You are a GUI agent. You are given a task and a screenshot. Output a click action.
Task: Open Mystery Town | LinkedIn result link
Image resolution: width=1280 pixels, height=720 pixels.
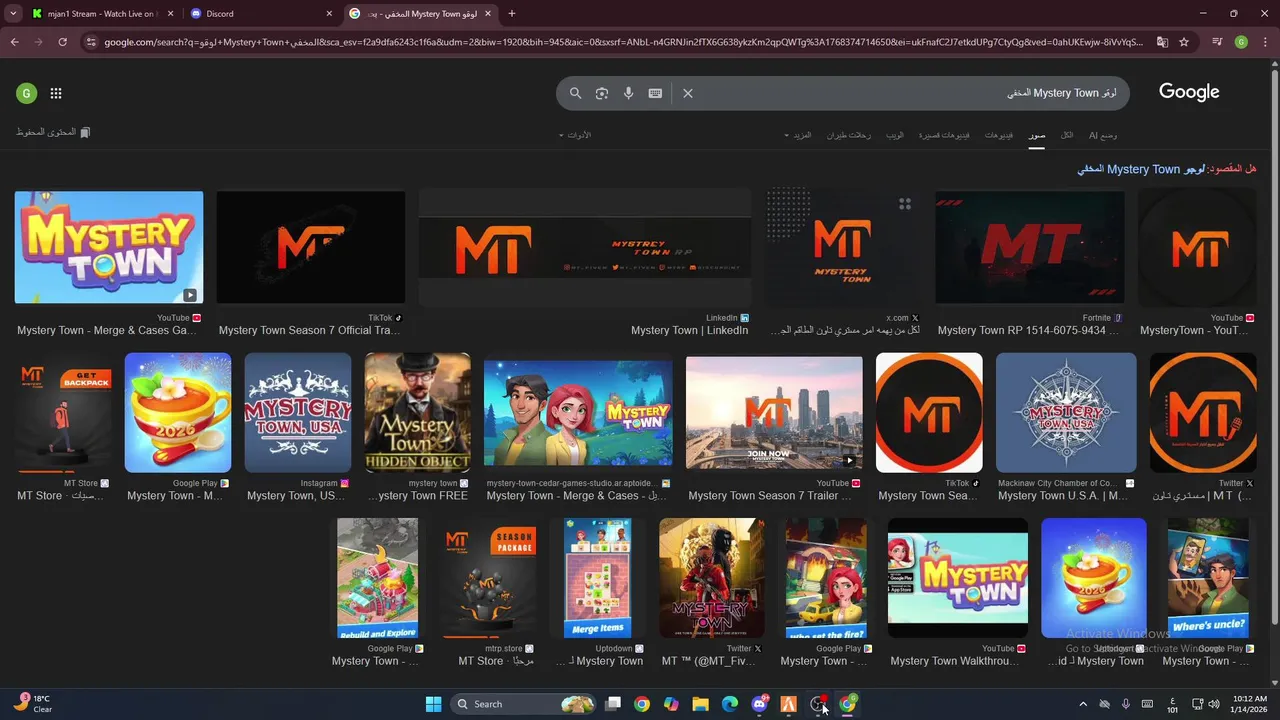pyautogui.click(x=690, y=330)
